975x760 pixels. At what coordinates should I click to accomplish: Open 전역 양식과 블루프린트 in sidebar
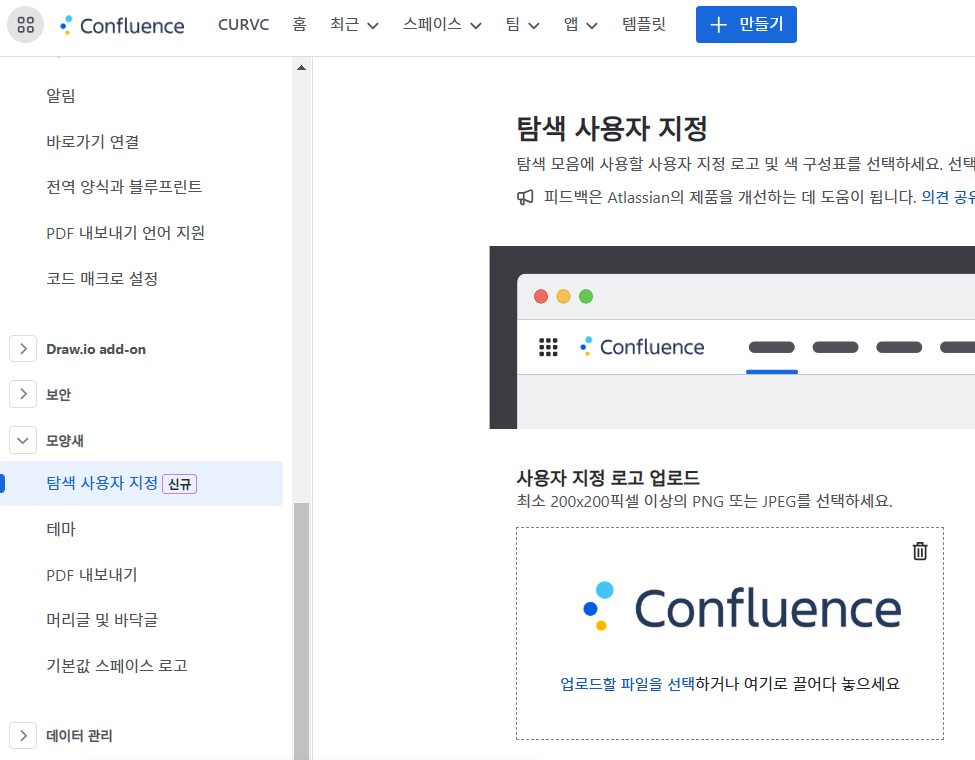(x=124, y=187)
